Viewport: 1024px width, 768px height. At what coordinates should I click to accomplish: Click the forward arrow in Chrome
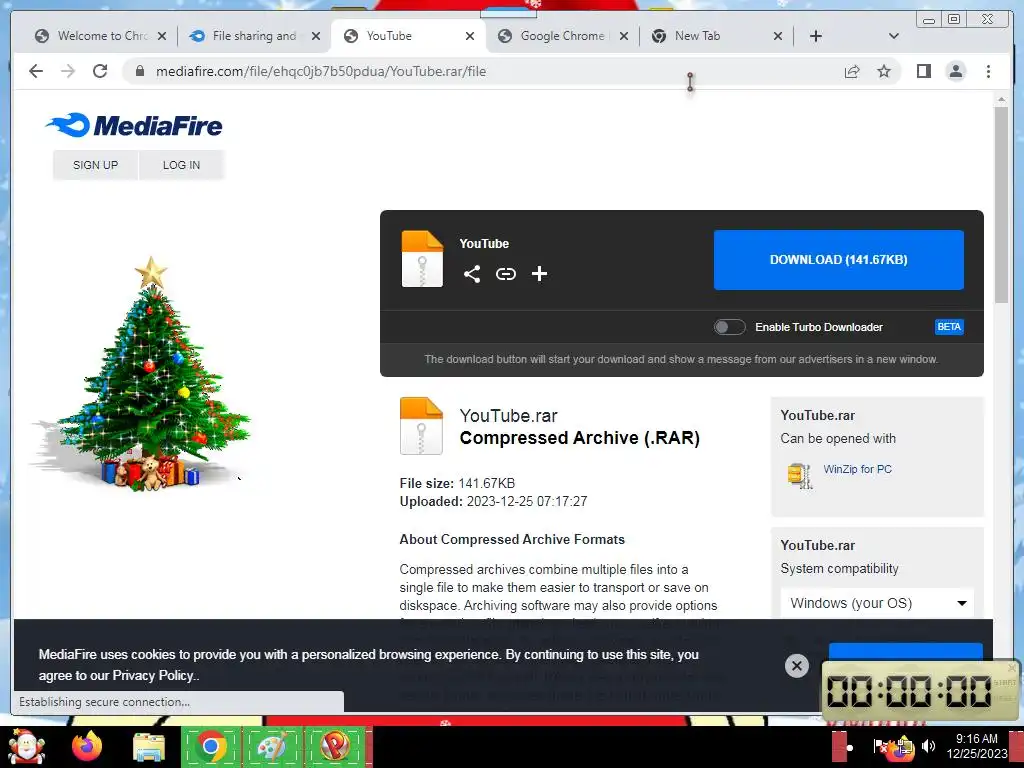coord(68,71)
